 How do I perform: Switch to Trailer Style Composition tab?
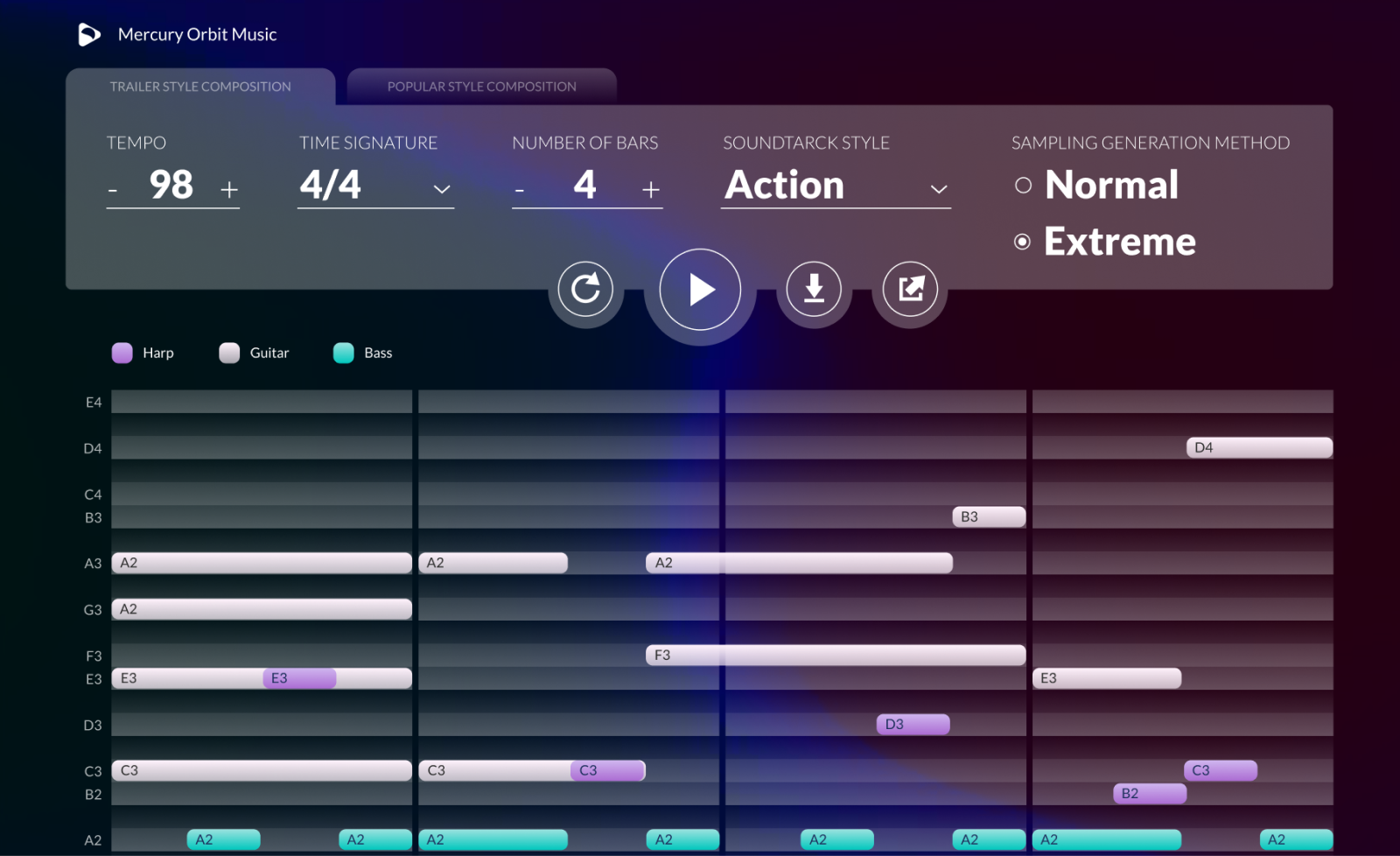[x=200, y=87]
